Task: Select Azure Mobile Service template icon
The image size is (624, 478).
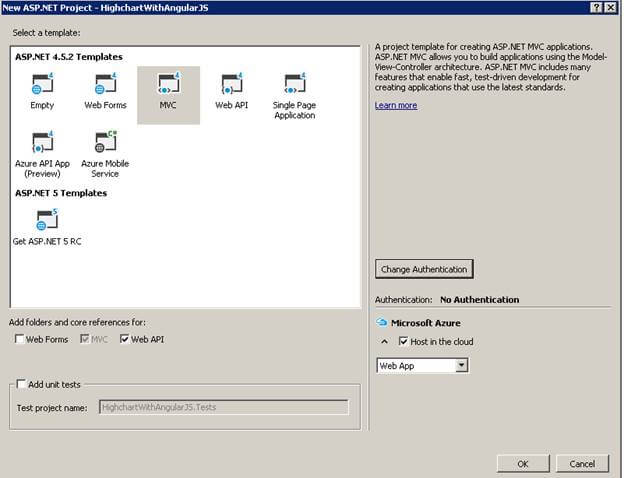Action: 105,142
